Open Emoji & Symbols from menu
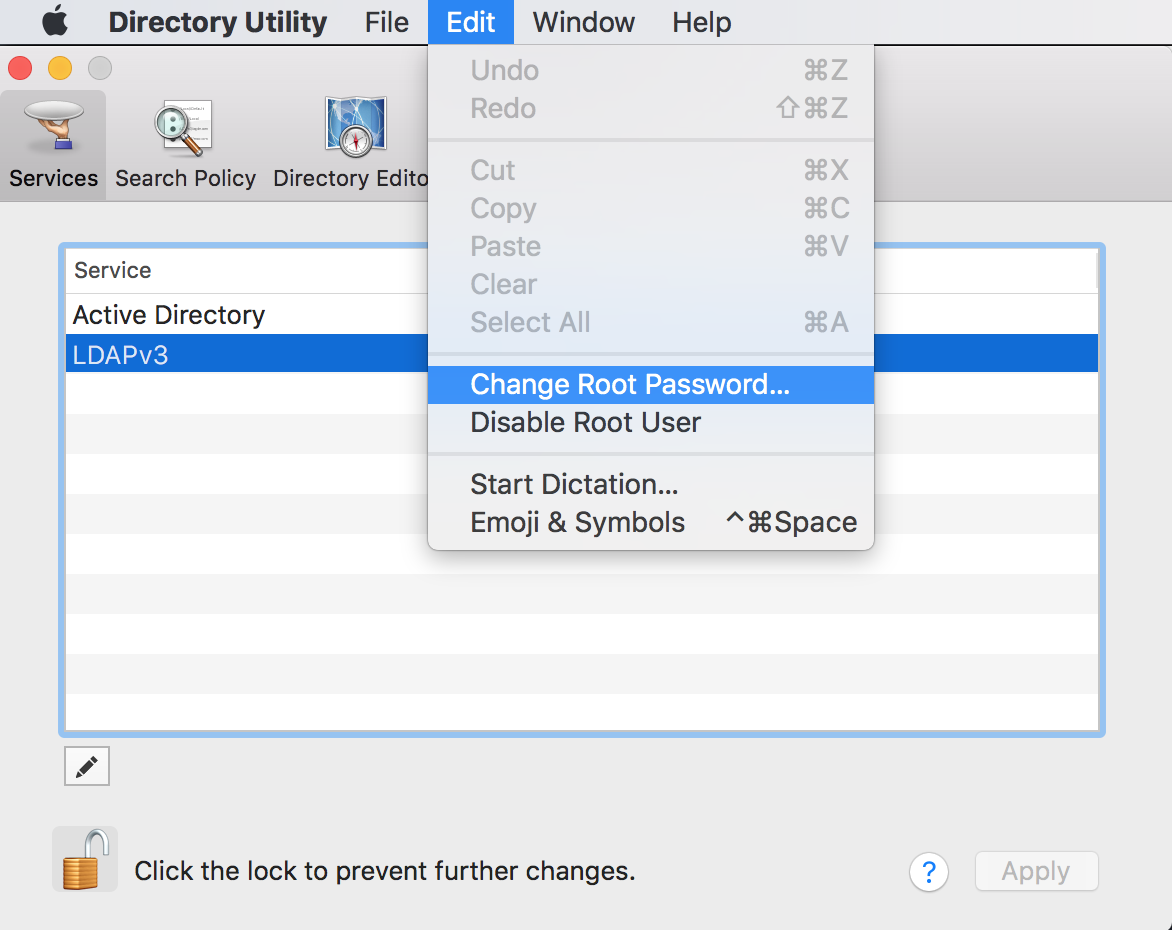Image resolution: width=1172 pixels, height=930 pixels. [x=578, y=523]
